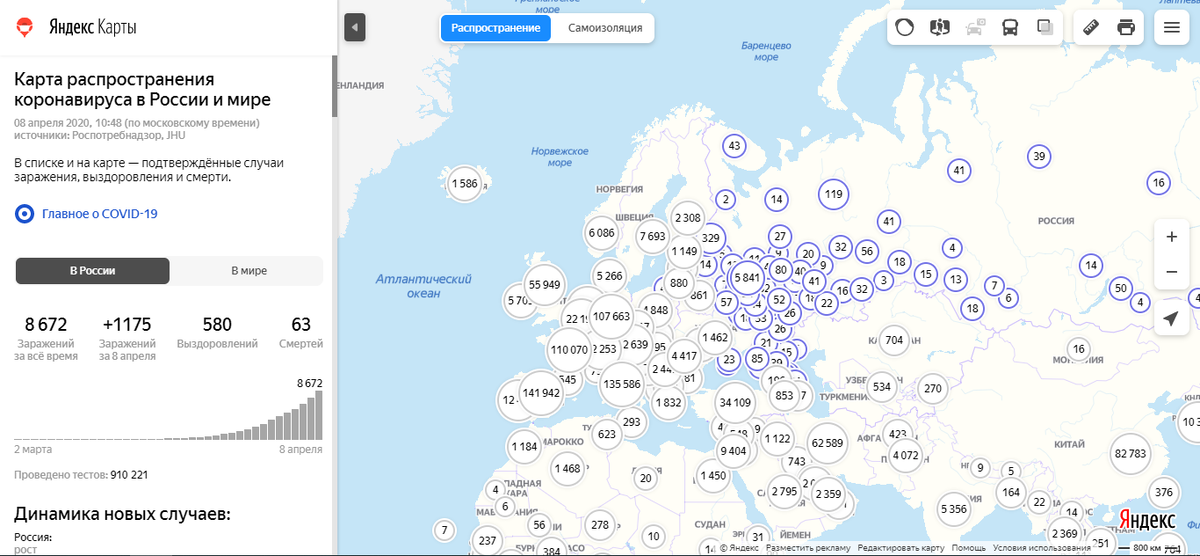The height and width of the screenshot is (556, 1200).
Task: Click the 270 marker near Kyrgyzstan
Action: (932, 388)
